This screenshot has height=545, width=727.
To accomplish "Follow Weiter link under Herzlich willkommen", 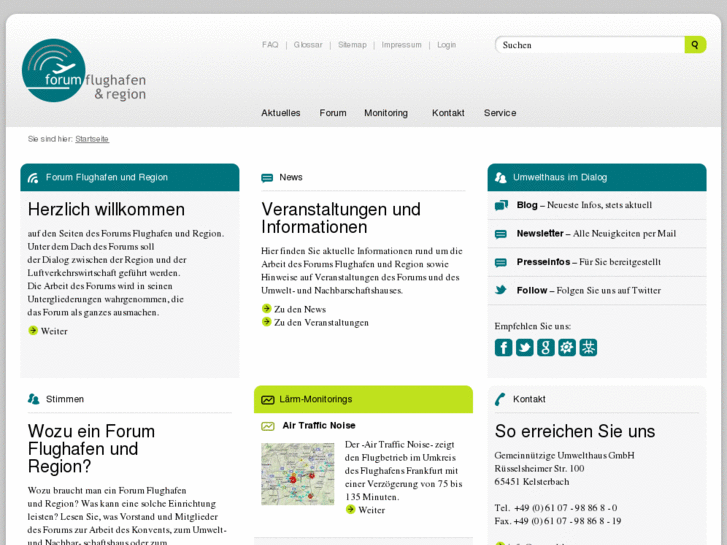I will [x=54, y=331].
